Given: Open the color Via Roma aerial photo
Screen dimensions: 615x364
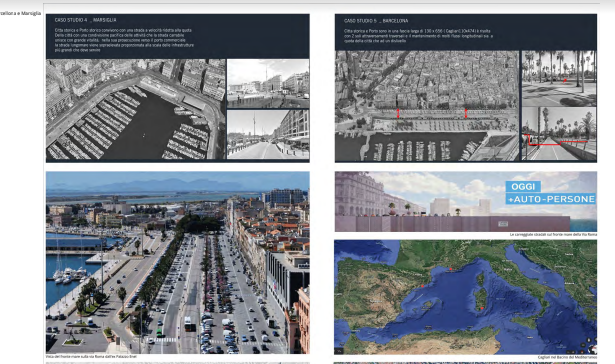Looking at the screenshot, I should point(178,262).
